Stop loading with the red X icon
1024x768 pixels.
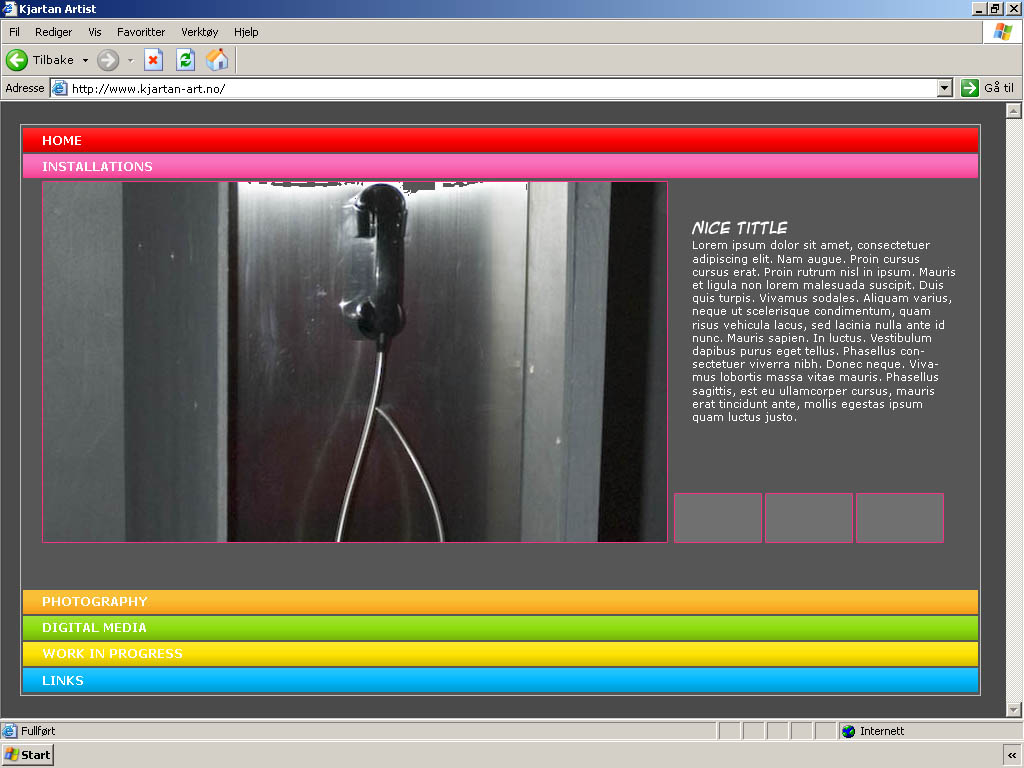tap(153, 60)
